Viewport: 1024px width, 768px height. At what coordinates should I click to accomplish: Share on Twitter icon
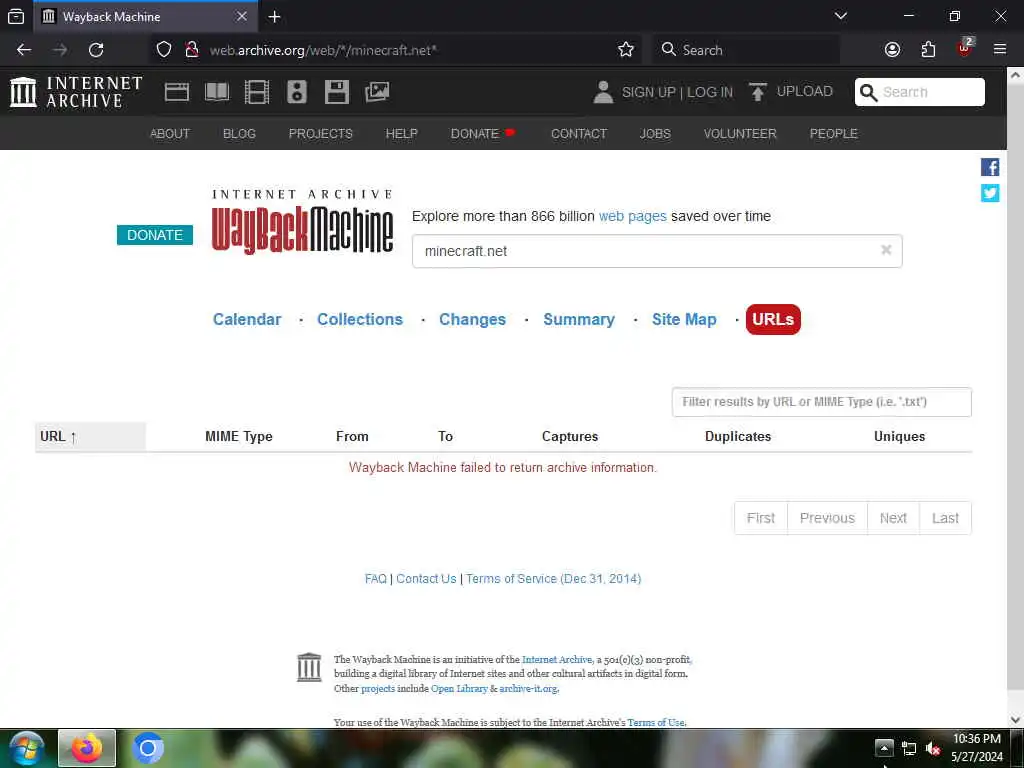click(989, 193)
